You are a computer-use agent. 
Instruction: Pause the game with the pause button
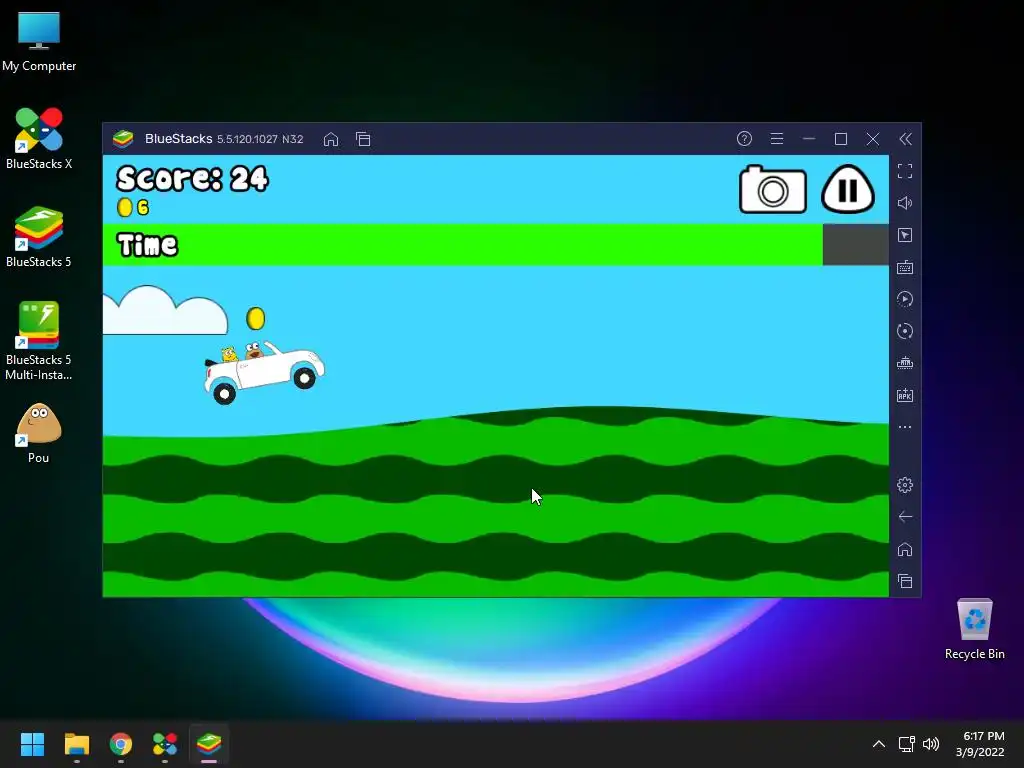[x=848, y=189]
